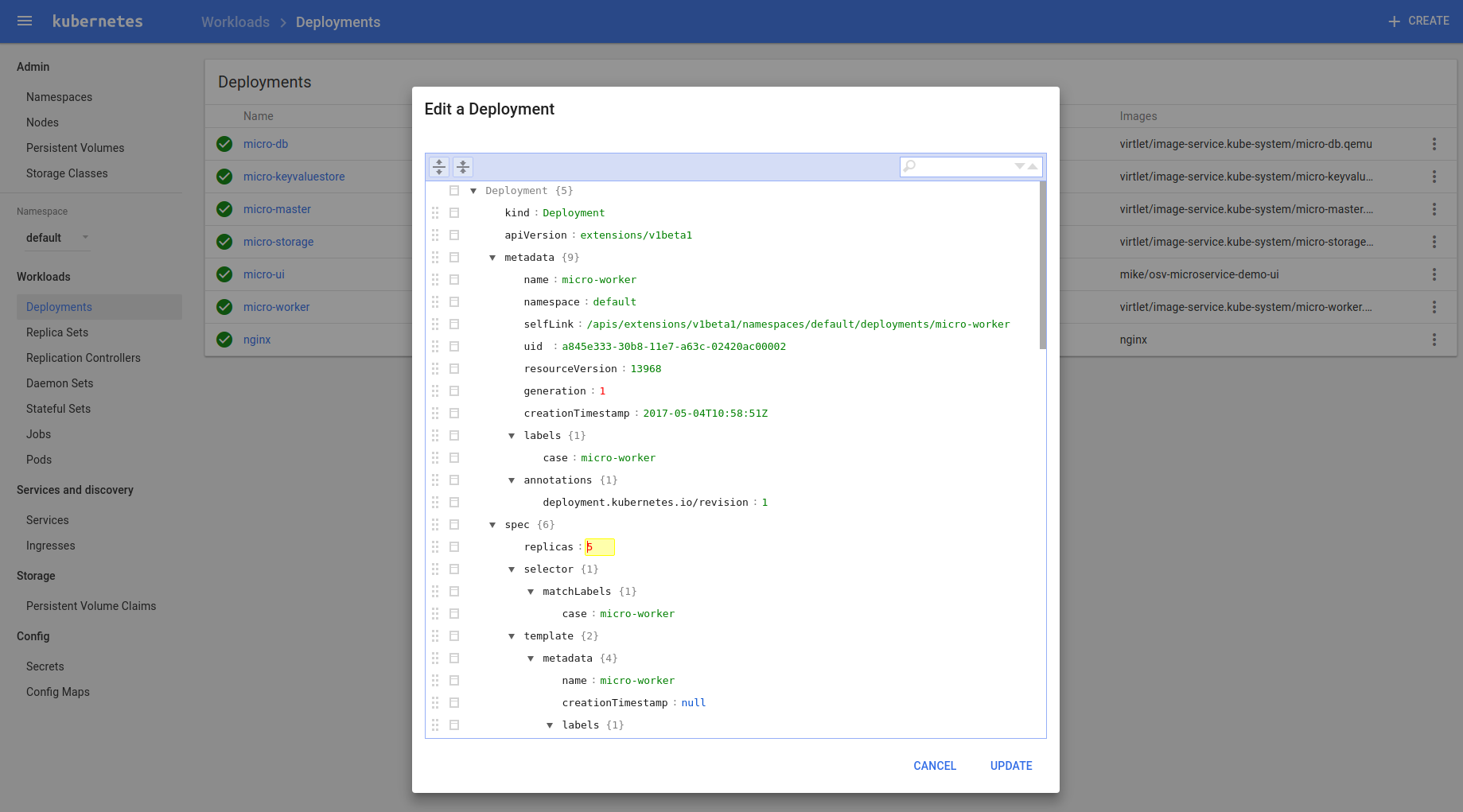Open actions menu for micro-keyvaluestore row
This screenshot has height=812, width=1463.
coord(1434,177)
